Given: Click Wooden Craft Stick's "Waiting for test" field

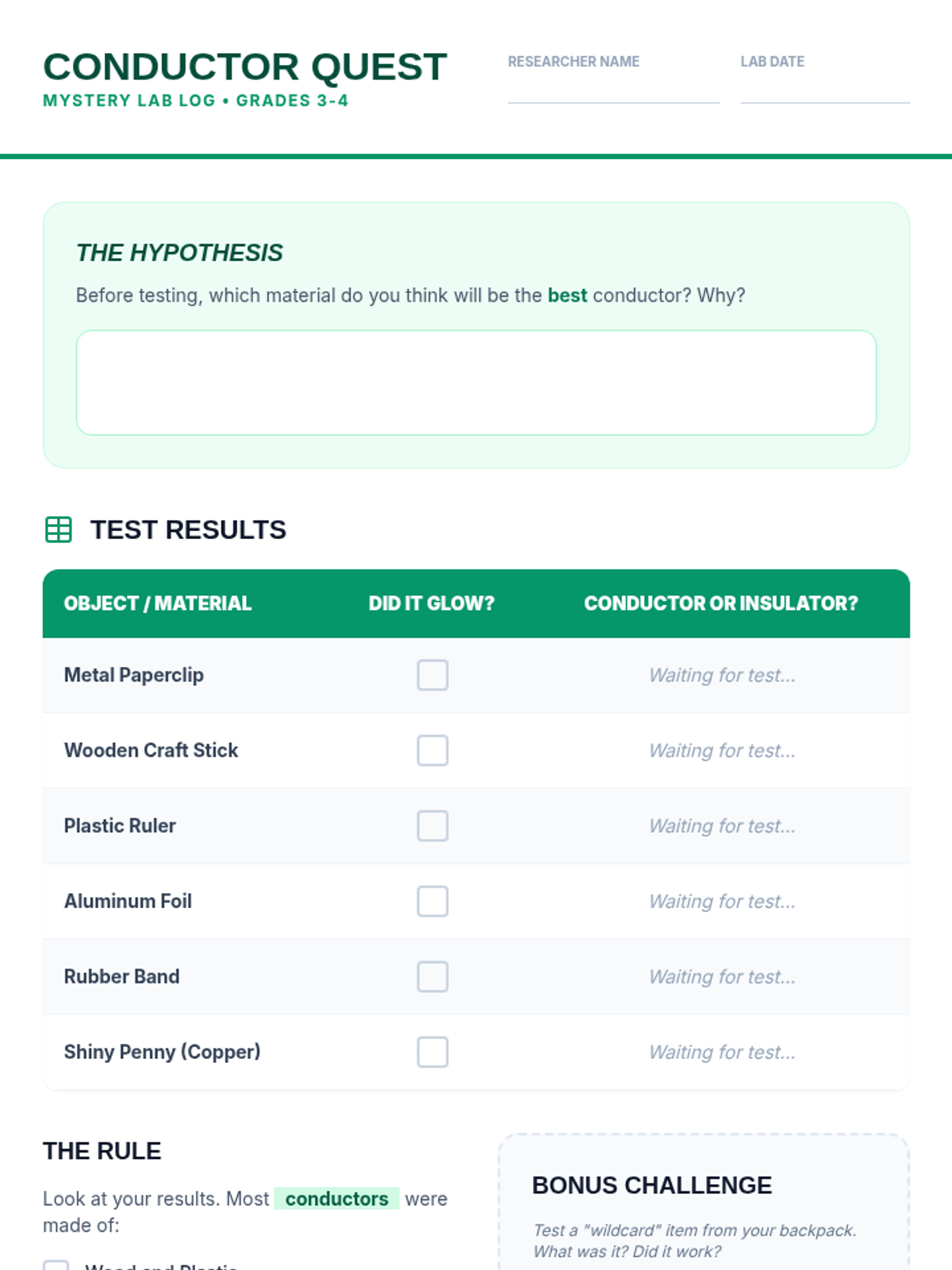Looking at the screenshot, I should 722,751.
